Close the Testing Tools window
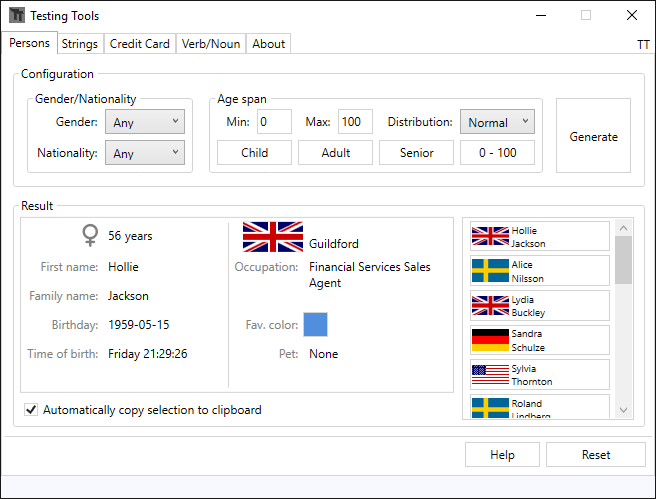Viewport: 656px width, 499px height. 632,15
